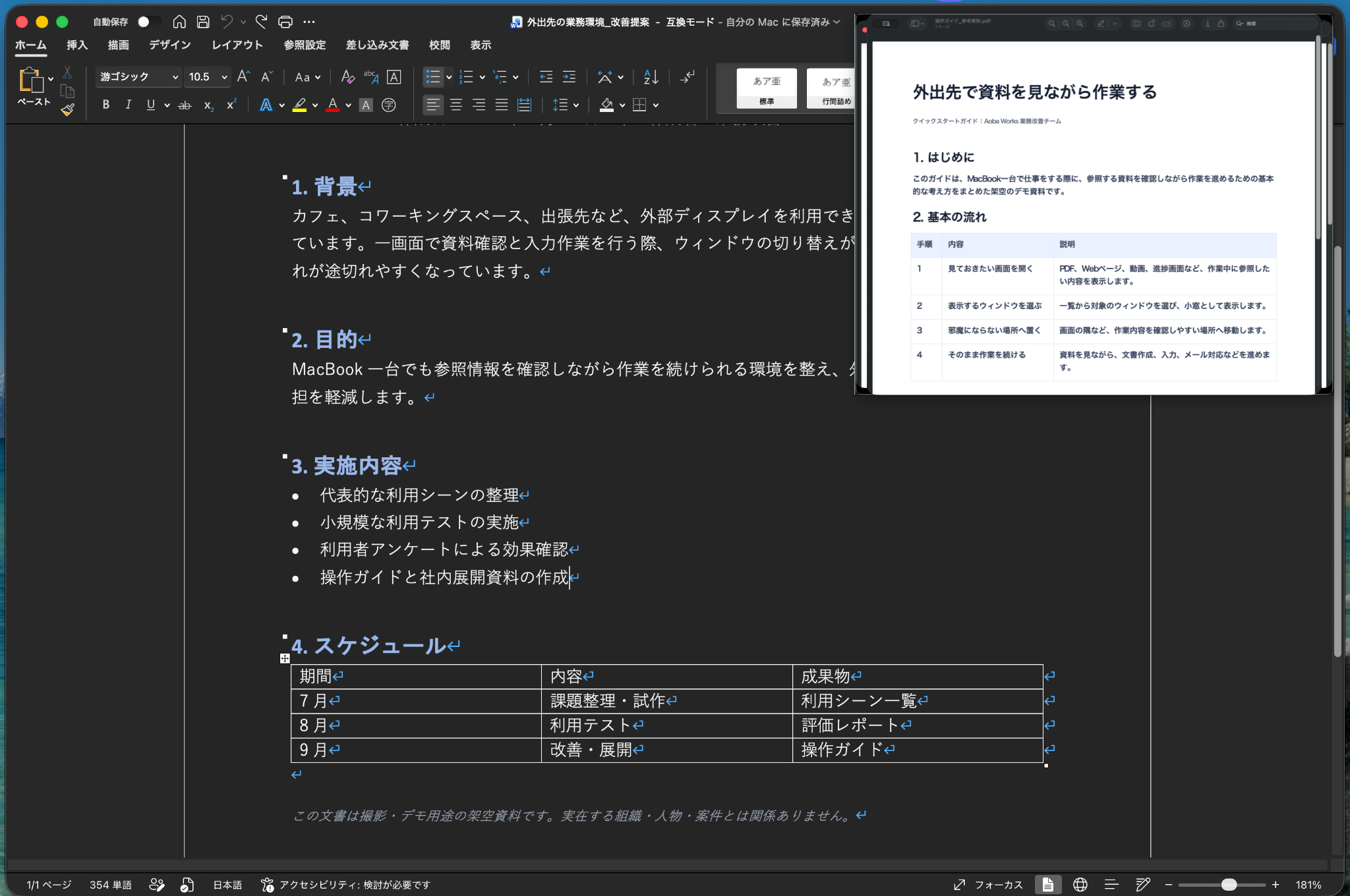Click the Copy icon in ribbon
The width and height of the screenshot is (1350, 896).
pos(67,91)
